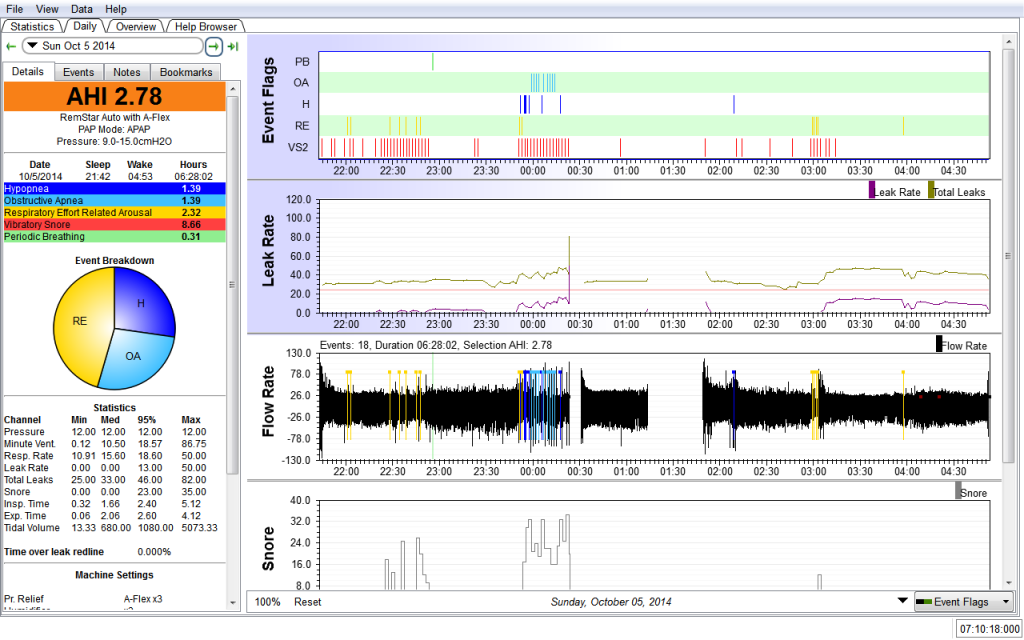Viewport: 1024px width, 640px height.
Task: Click the Obstructive Apnea event summary row
Action: (112, 200)
